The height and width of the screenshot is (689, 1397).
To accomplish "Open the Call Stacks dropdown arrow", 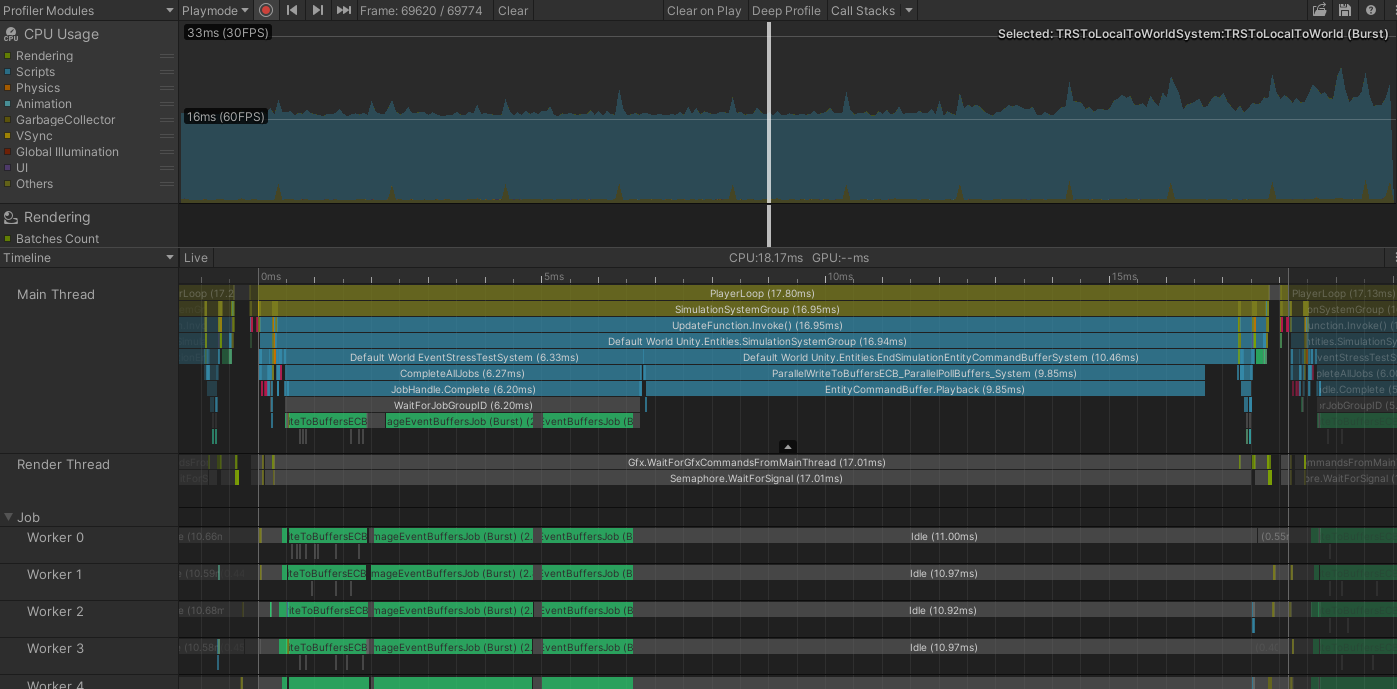I will click(x=909, y=10).
